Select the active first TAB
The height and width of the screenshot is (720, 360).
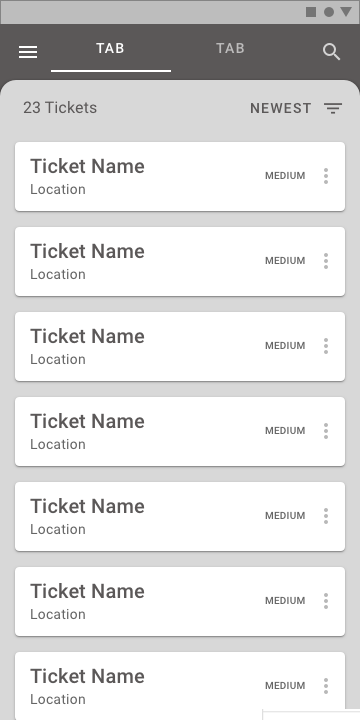(x=111, y=49)
